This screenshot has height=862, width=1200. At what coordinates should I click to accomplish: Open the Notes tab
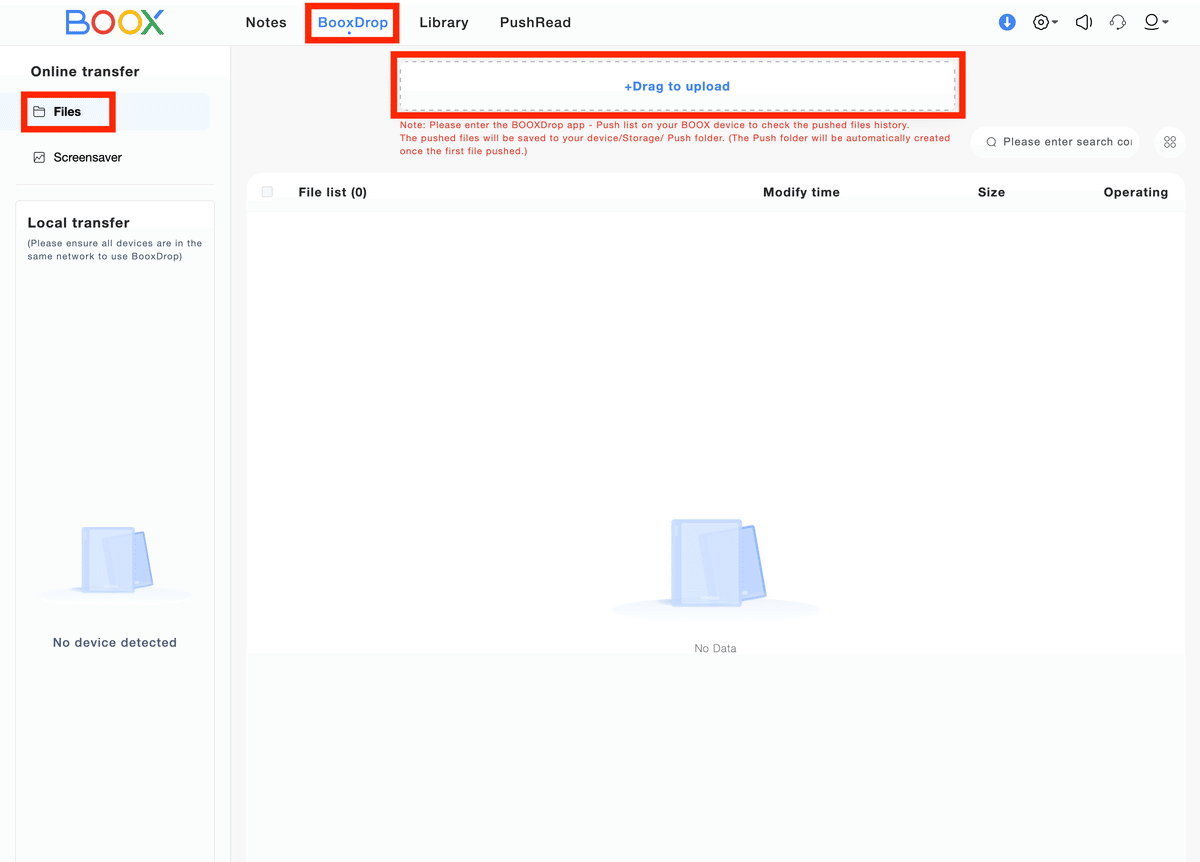pos(266,22)
